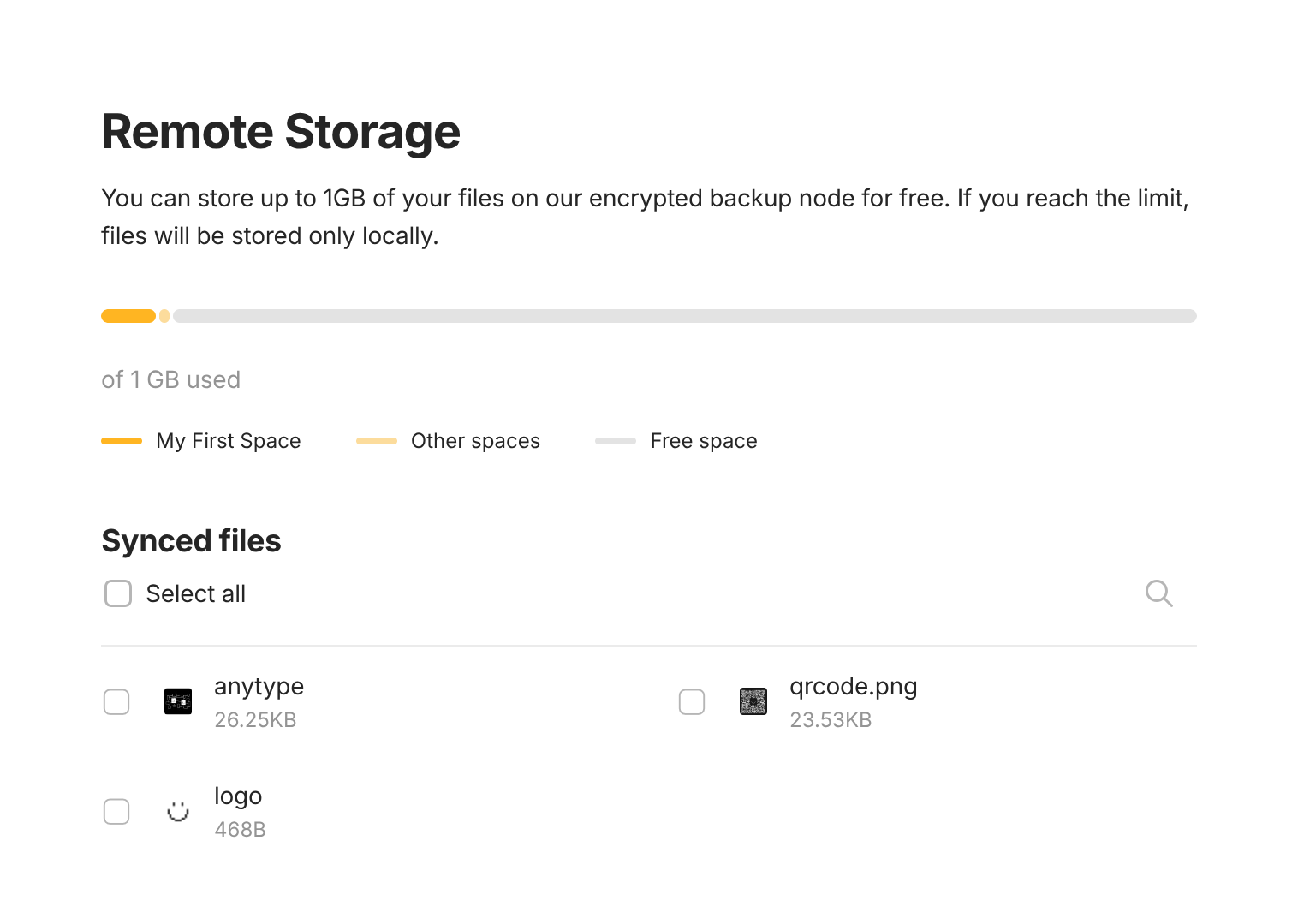Click the "Select all" text label
This screenshot has height=924, width=1298.
[x=196, y=593]
